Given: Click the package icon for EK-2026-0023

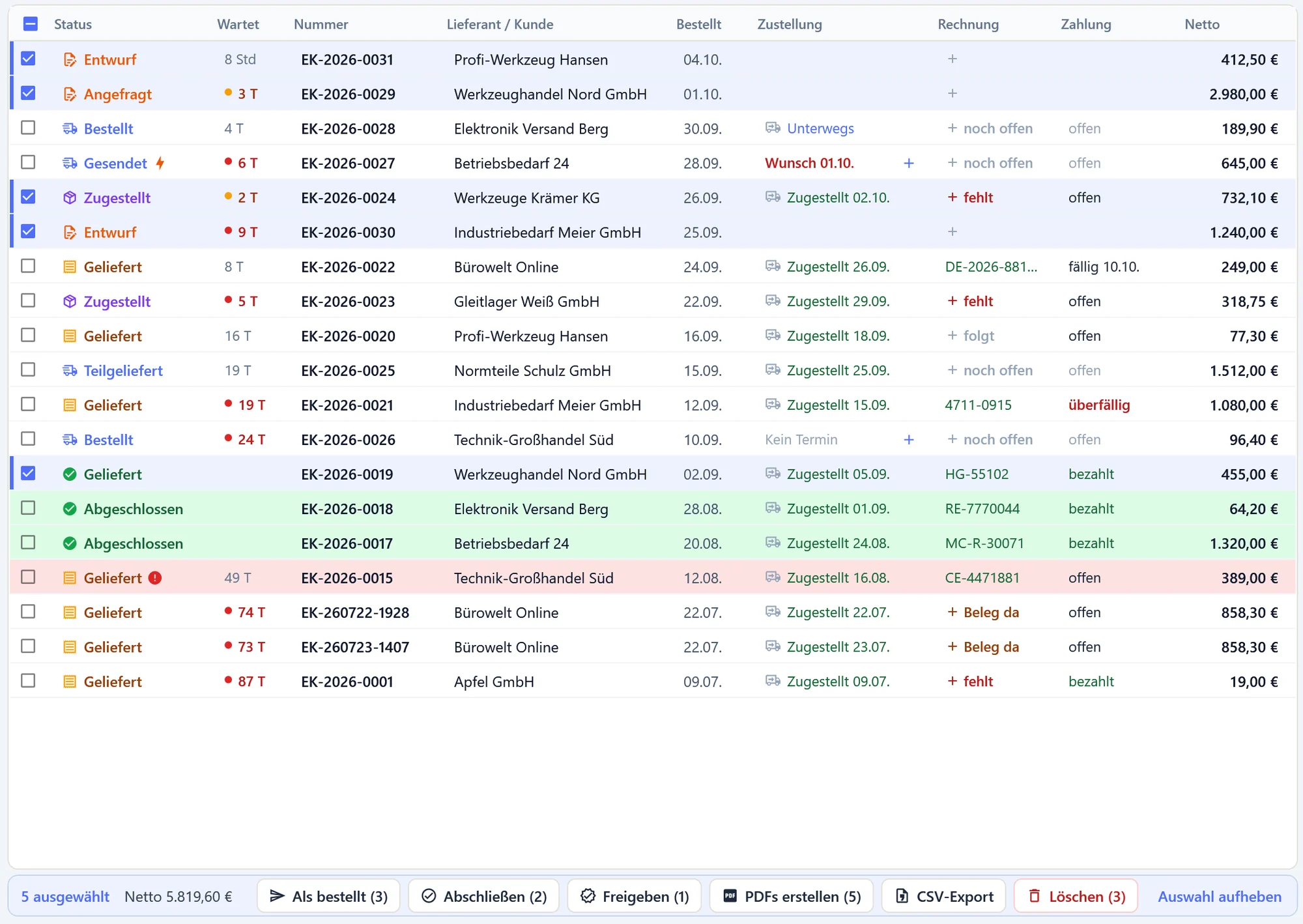Looking at the screenshot, I should (x=70, y=302).
